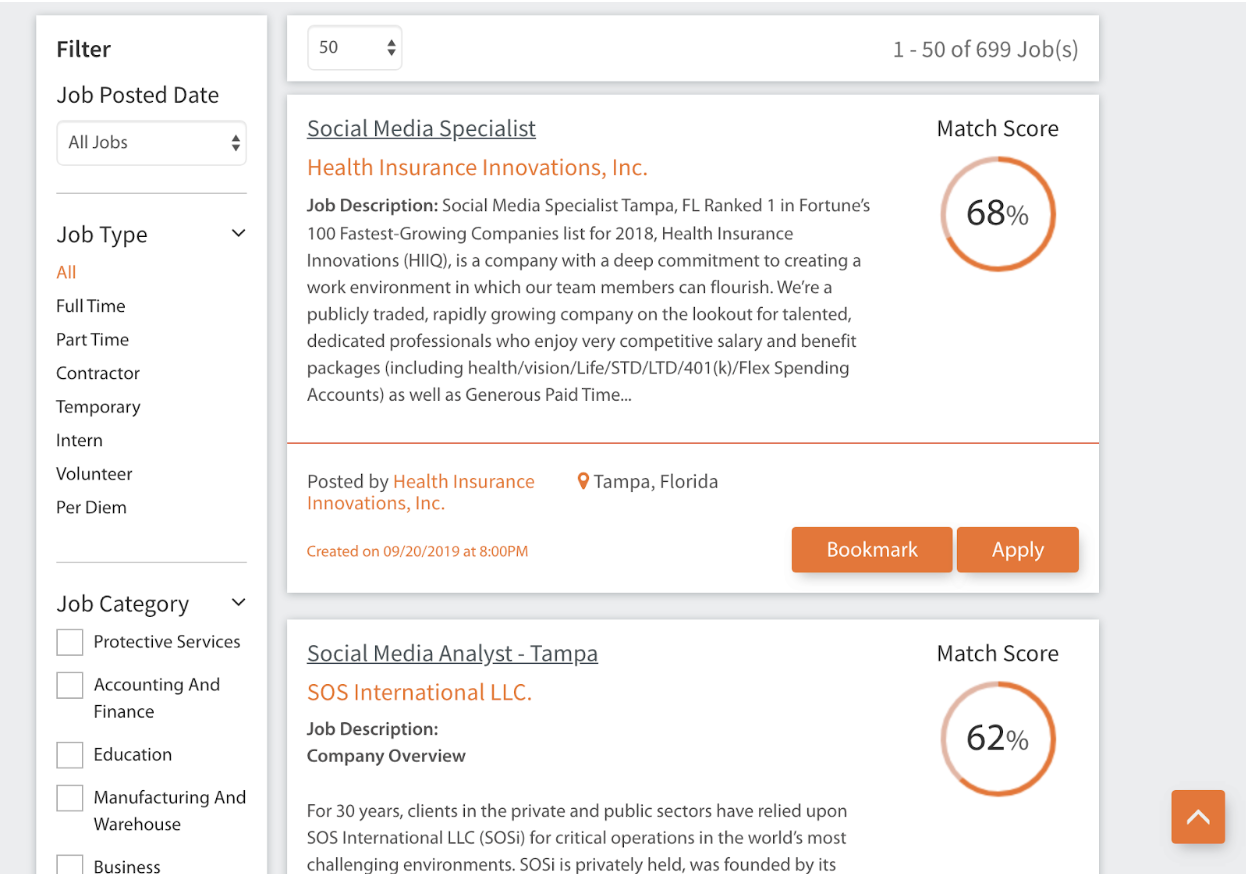Click the 68% Match Score circle
This screenshot has width=1246, height=874.
tap(997, 213)
